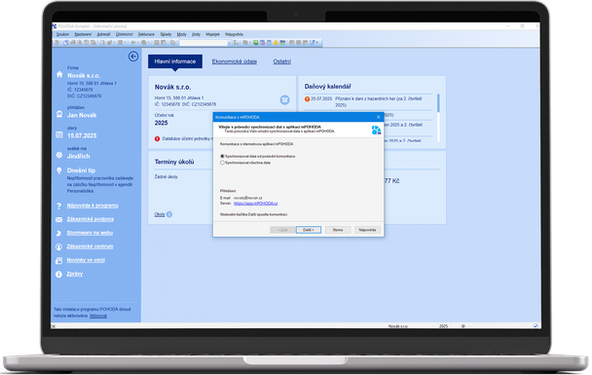Click the toolbar search input field

click(x=203, y=43)
